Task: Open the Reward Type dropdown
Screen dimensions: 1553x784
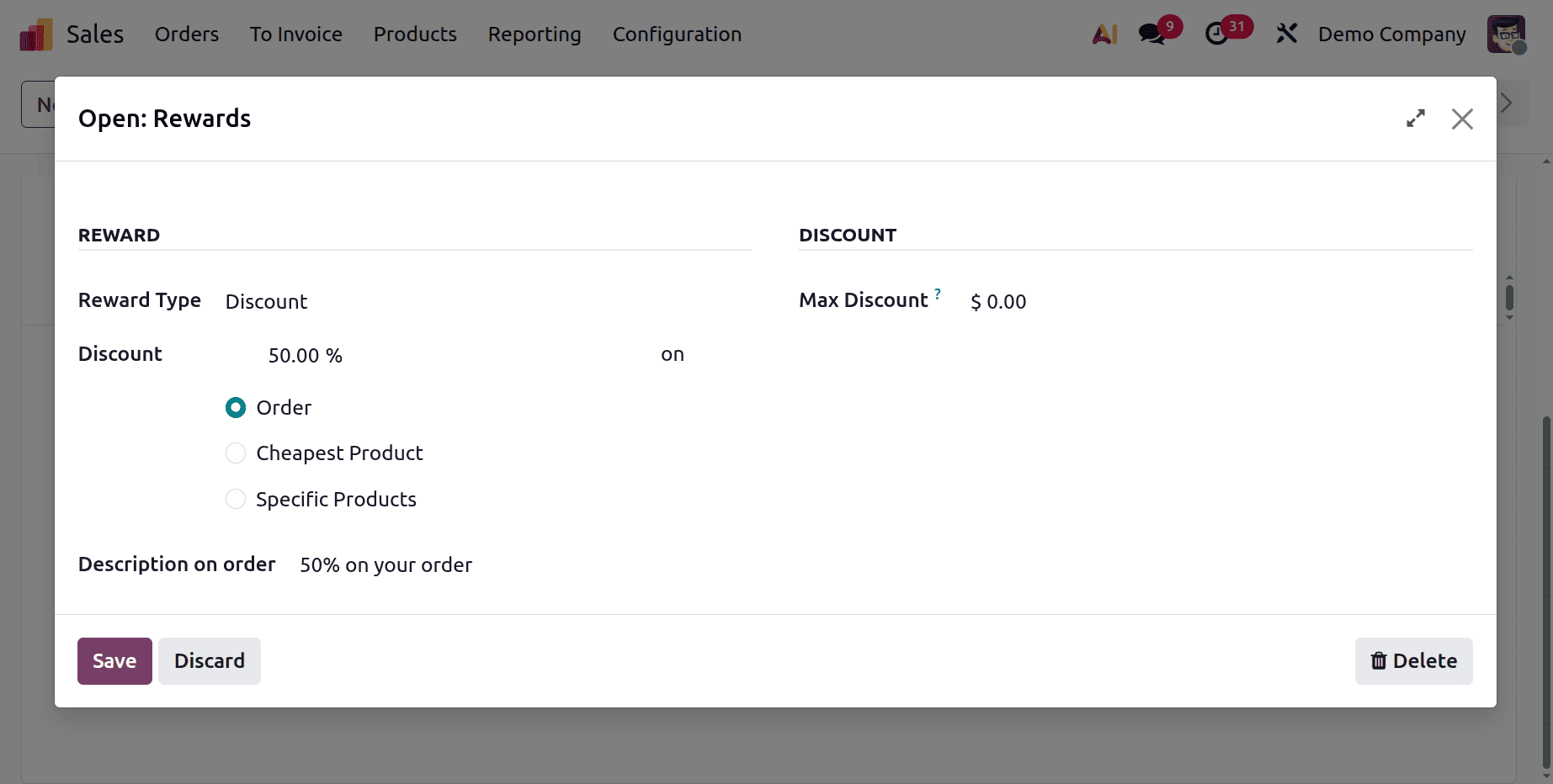Action: (266, 301)
